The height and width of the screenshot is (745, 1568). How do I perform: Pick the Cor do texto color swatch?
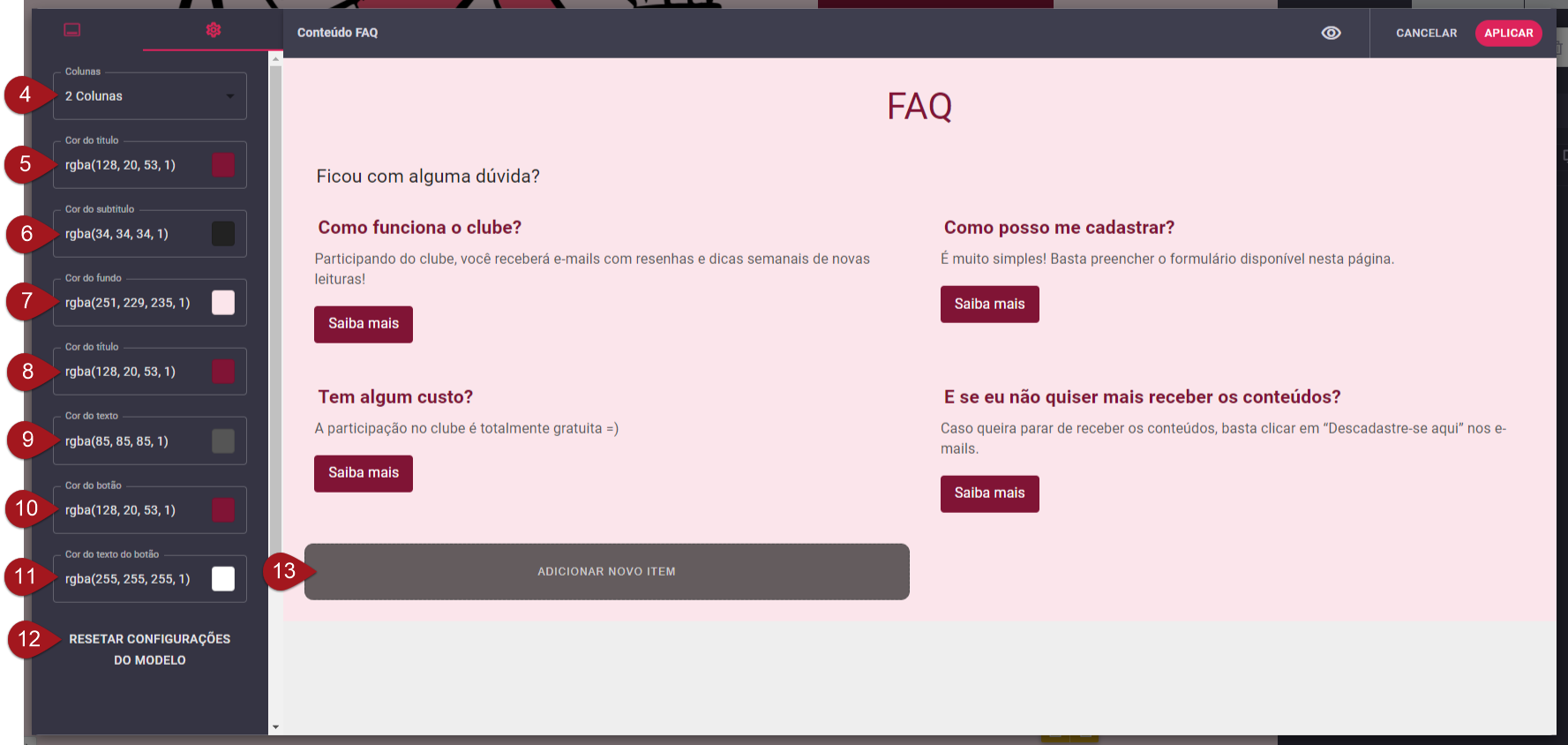coord(223,441)
